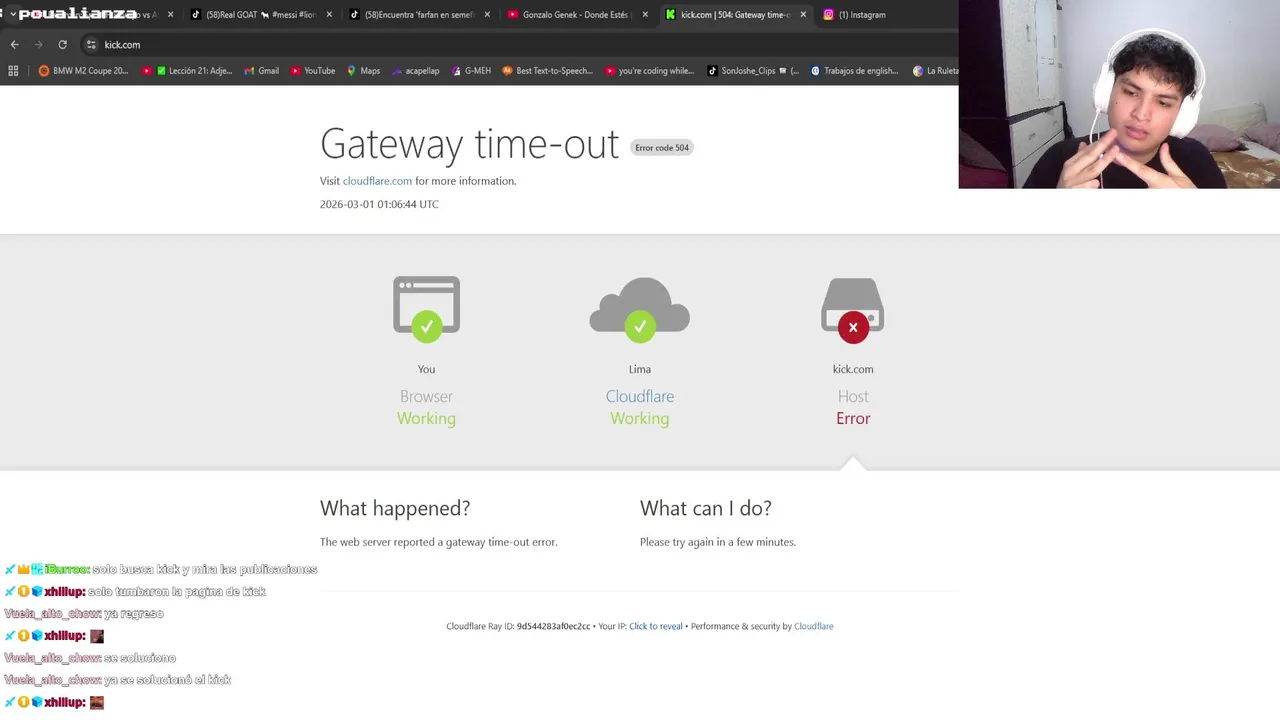Click chat message 'ya regreso' from Vuela_alto_chow
This screenshot has width=1280, height=720.
134,614
